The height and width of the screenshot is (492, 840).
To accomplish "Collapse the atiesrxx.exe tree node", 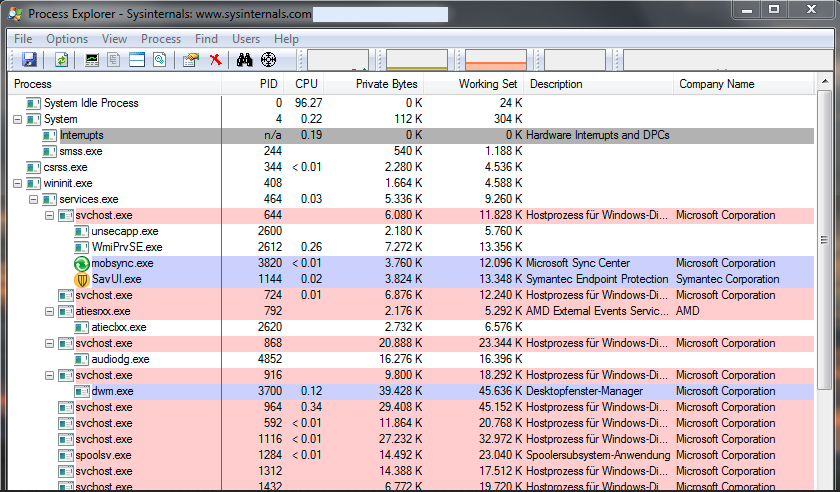I will click(50, 311).
